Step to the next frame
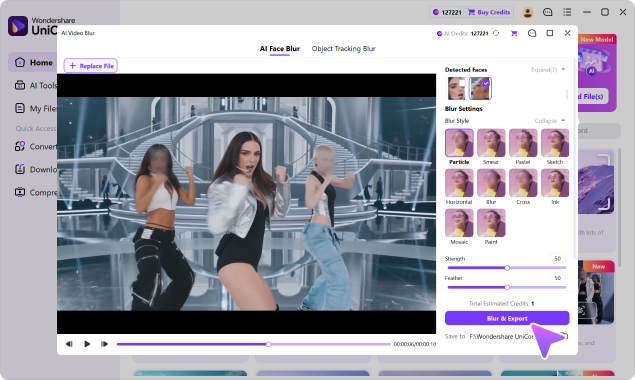The image size is (635, 380). pos(104,344)
